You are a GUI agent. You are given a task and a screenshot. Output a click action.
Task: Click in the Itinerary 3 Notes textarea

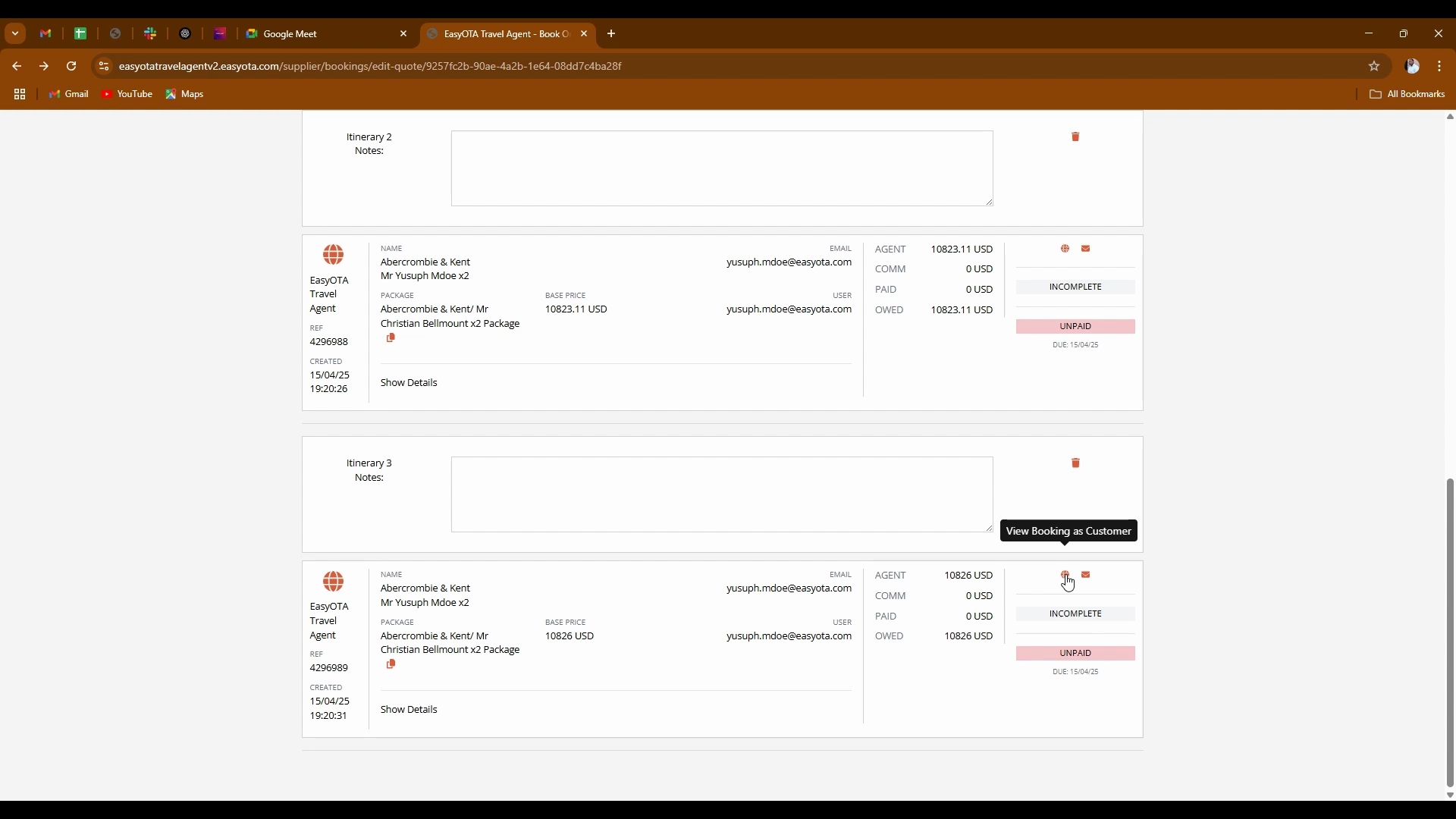[722, 494]
